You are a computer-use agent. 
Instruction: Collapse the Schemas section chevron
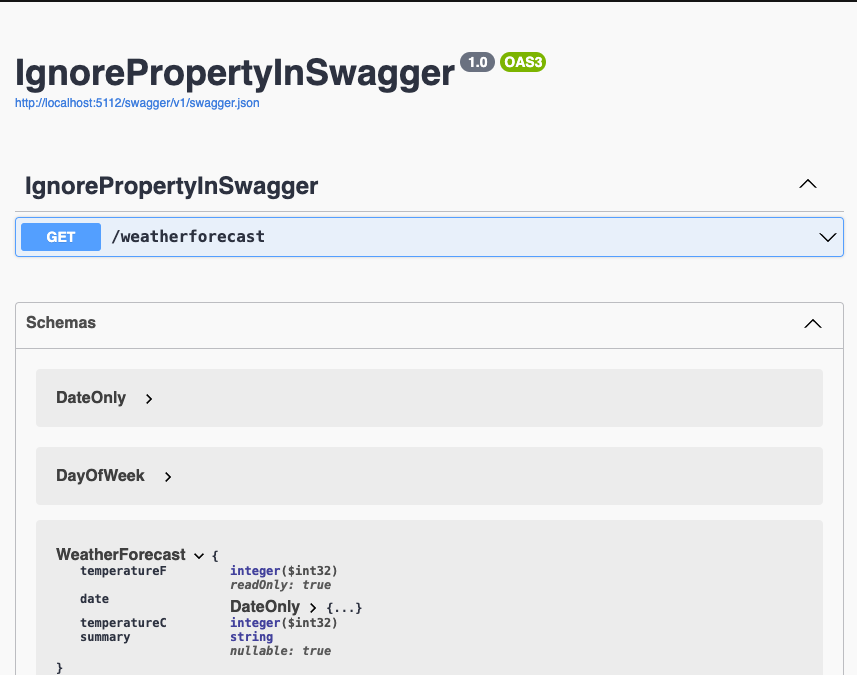(813, 324)
